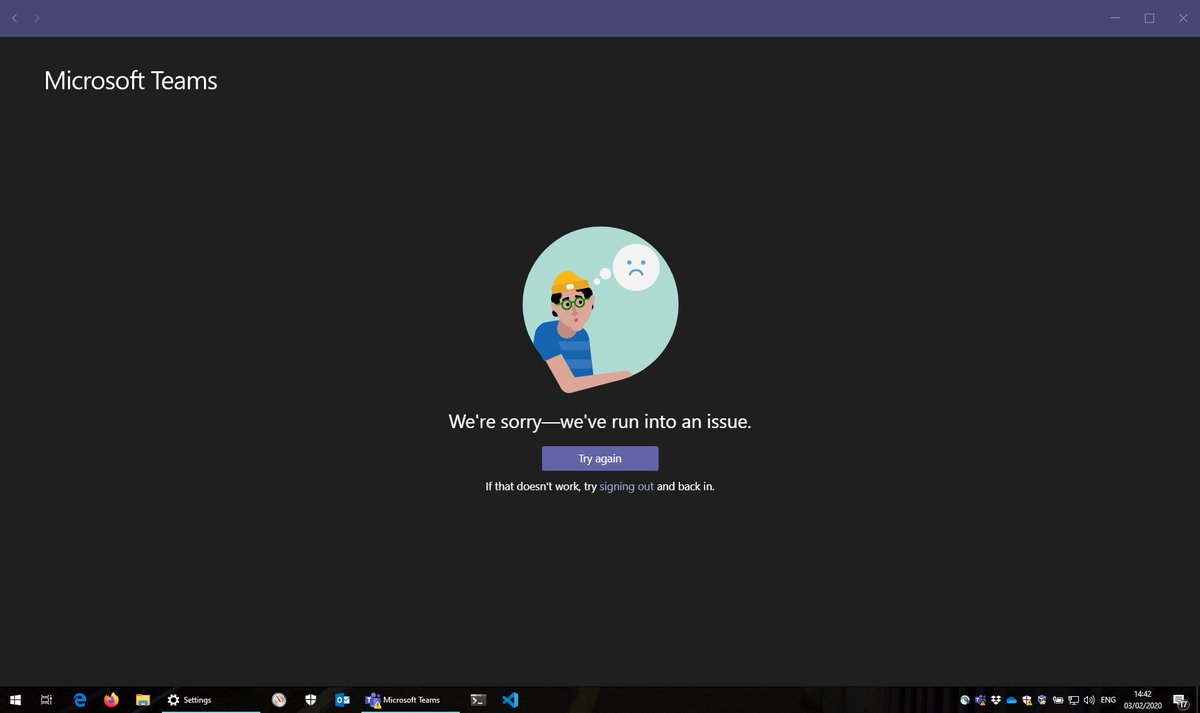Open File Explorer from the taskbar
This screenshot has height=713, width=1200.
tap(143, 700)
